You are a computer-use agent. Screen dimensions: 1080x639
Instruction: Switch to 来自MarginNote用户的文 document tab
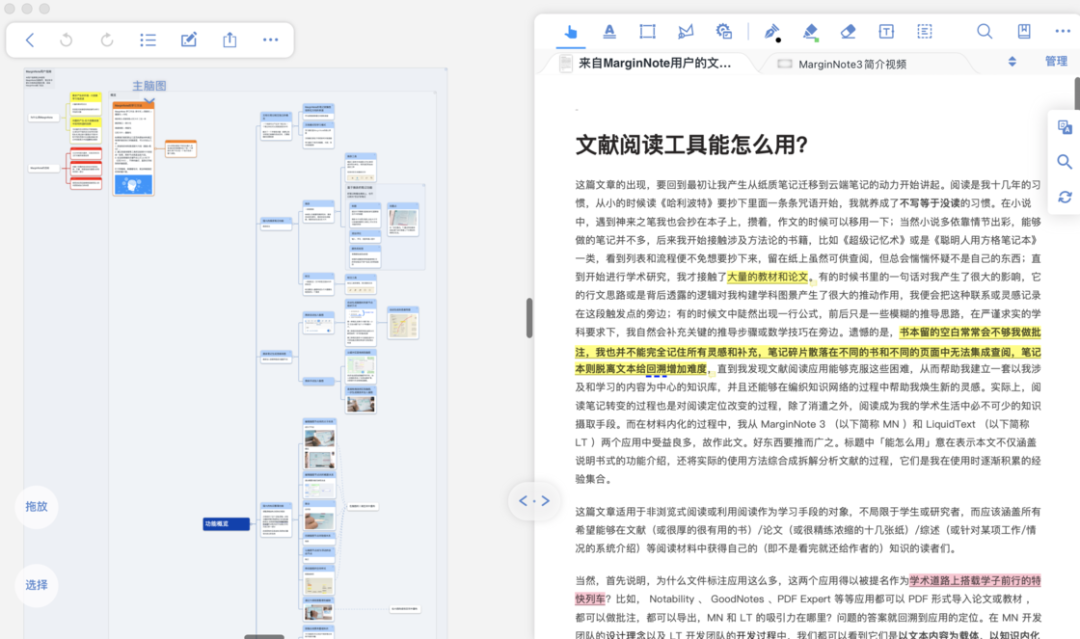click(x=654, y=64)
